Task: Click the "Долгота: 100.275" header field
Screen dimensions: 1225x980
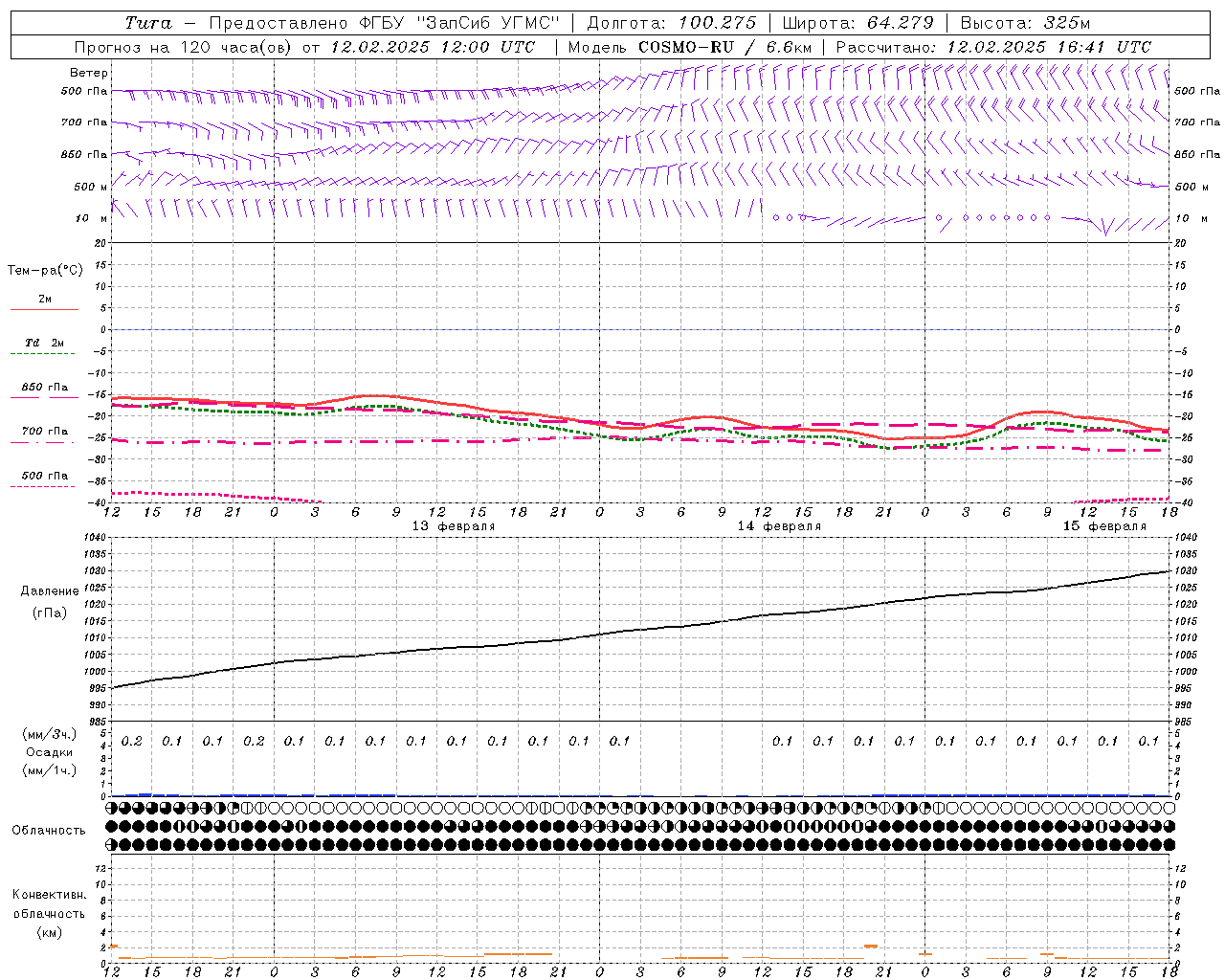Action: pyautogui.click(x=671, y=23)
